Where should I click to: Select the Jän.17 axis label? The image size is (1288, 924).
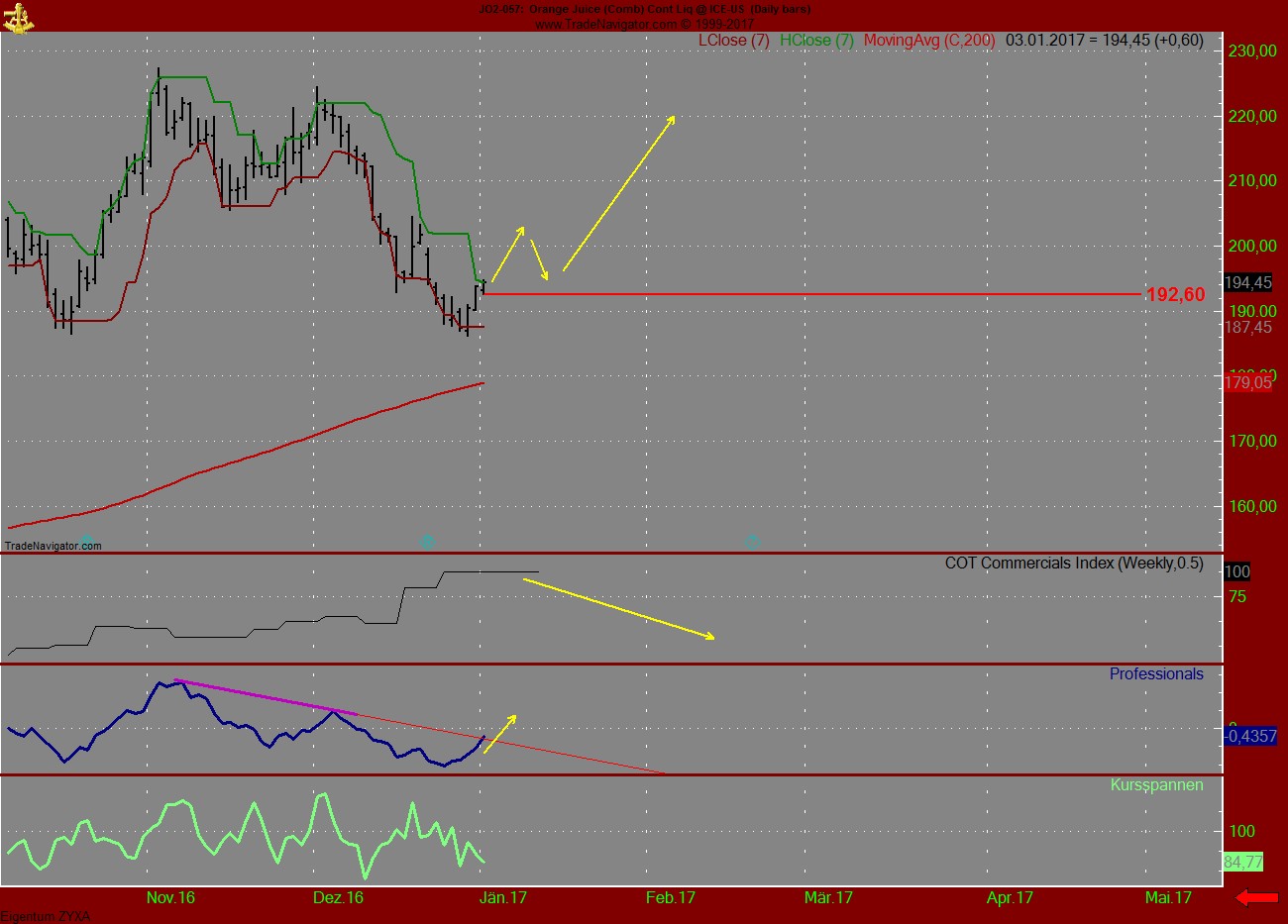tap(505, 899)
